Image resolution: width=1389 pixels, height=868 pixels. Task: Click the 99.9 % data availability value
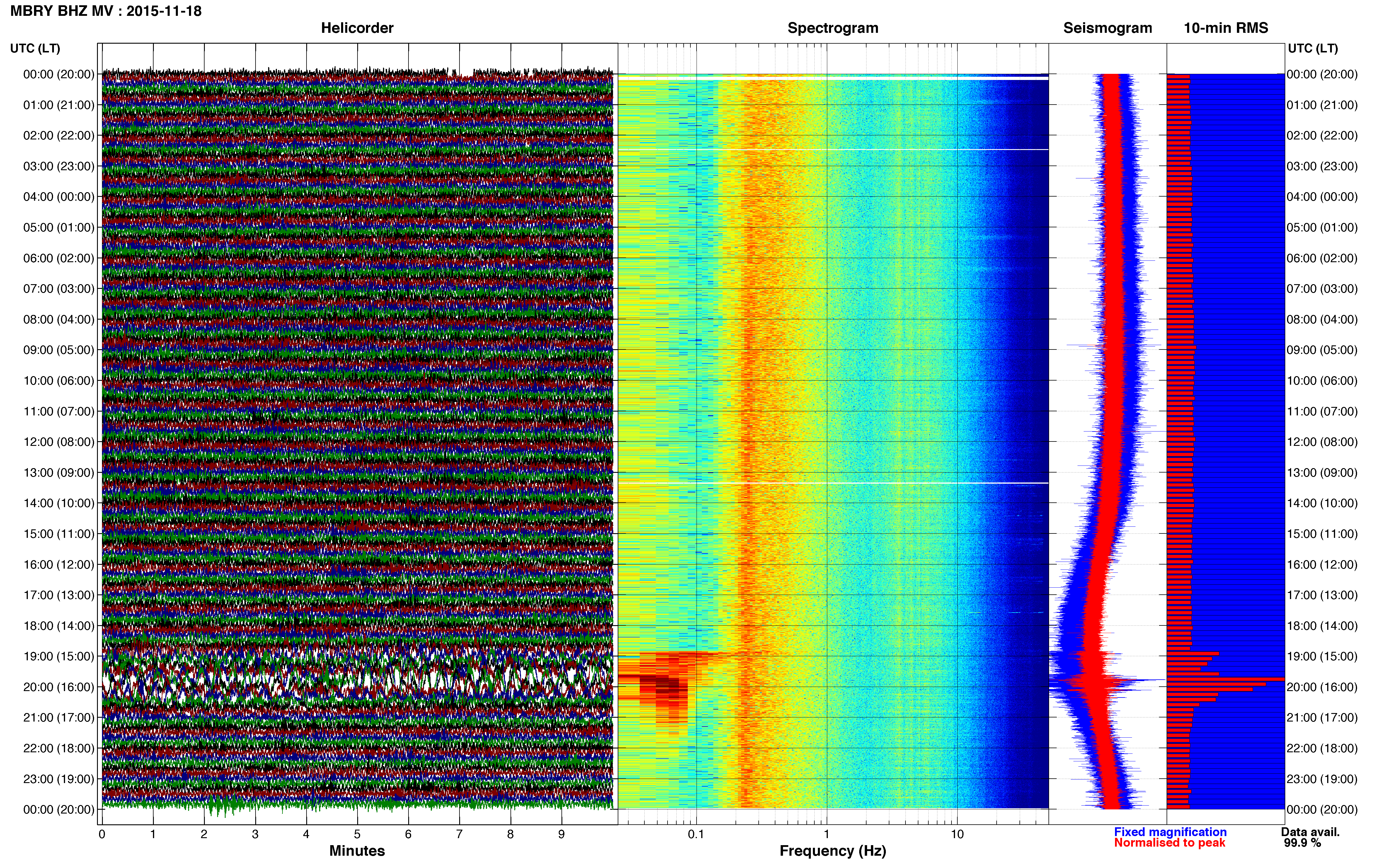[x=1302, y=843]
